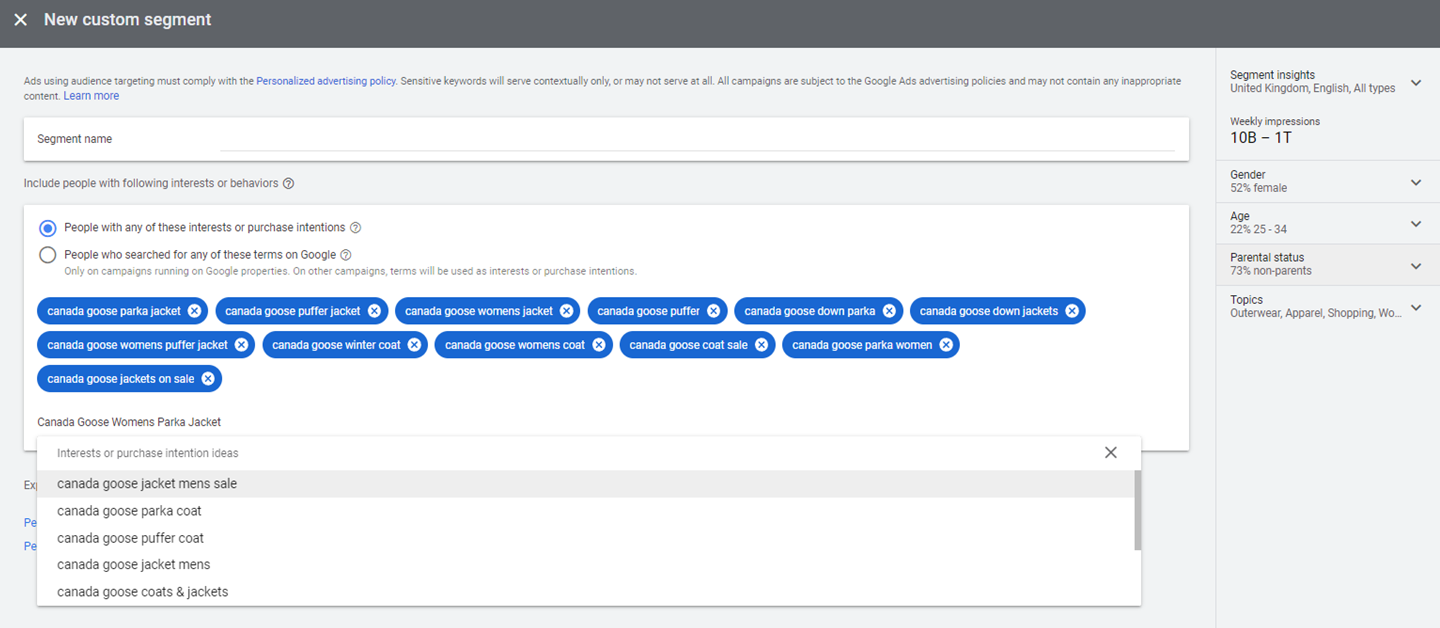1440x628 pixels.
Task: Remove 'canada goose womens puffer jacket' chip
Action: tap(241, 345)
